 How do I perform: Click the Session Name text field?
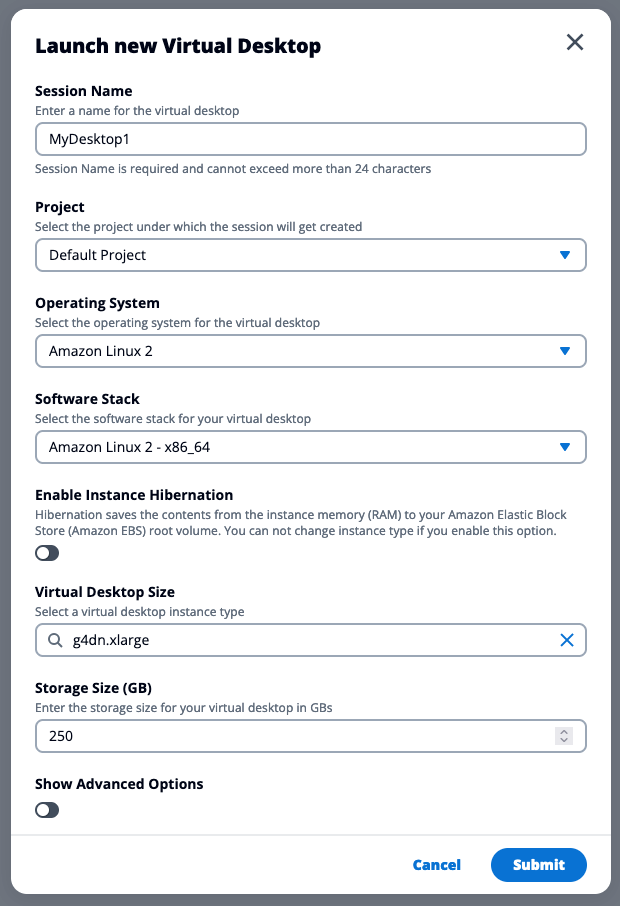pos(310,139)
